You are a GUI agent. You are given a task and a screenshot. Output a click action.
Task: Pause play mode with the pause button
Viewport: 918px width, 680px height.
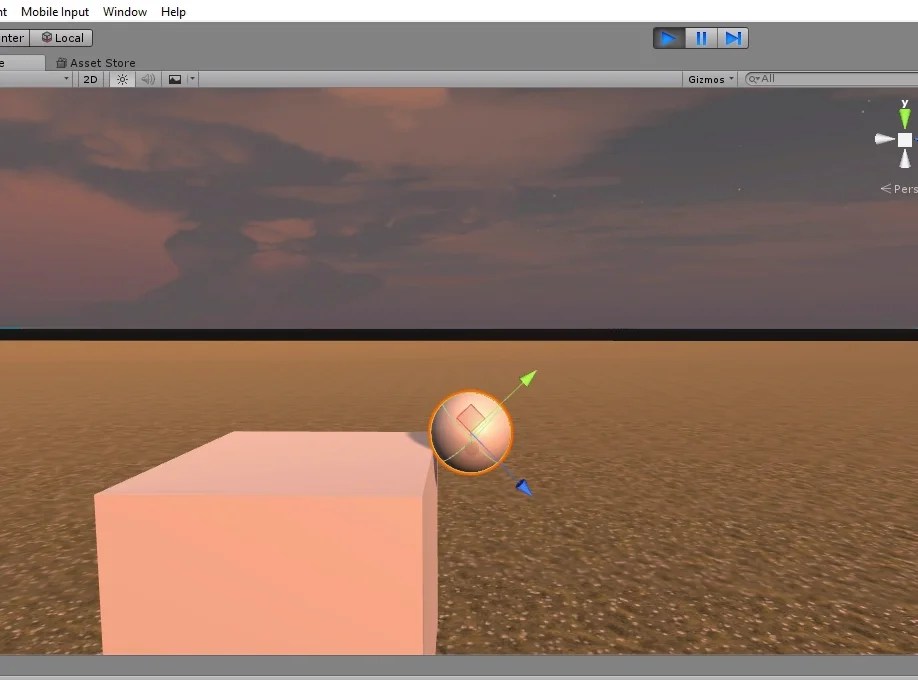pos(701,37)
